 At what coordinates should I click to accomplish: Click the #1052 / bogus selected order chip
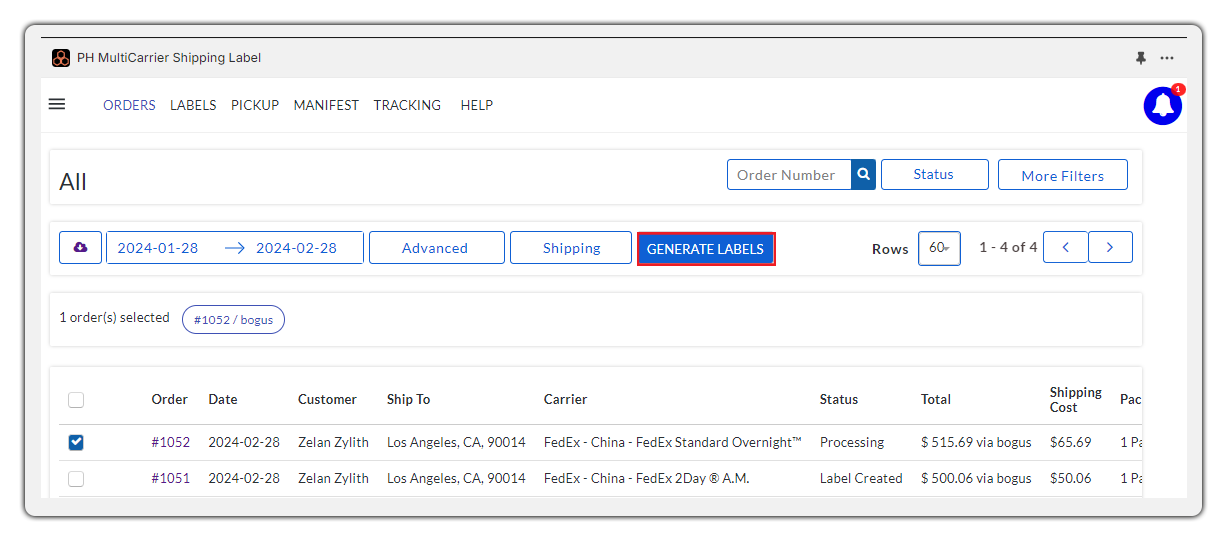point(233,320)
